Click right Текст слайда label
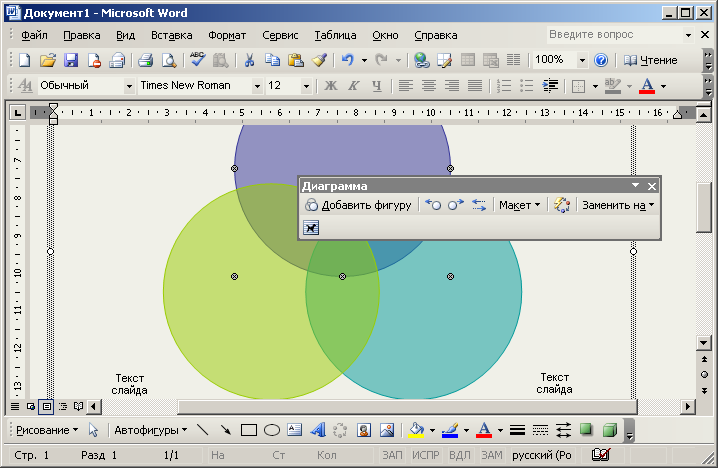The height and width of the screenshot is (468, 718). click(555, 383)
